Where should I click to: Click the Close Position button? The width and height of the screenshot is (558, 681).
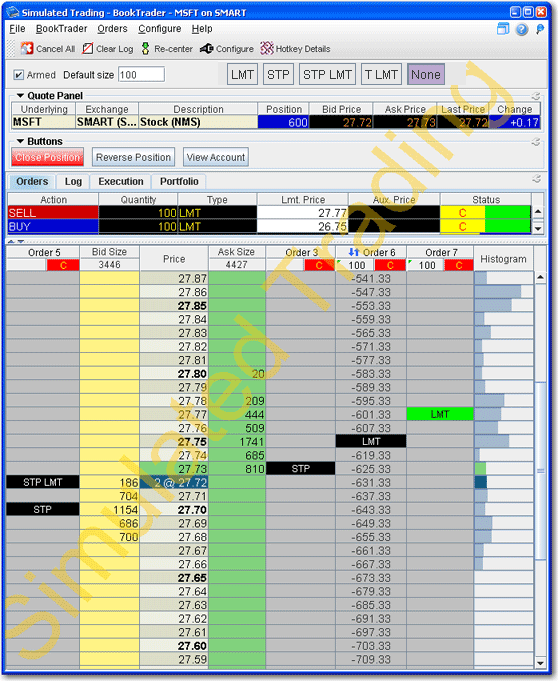(x=47, y=157)
